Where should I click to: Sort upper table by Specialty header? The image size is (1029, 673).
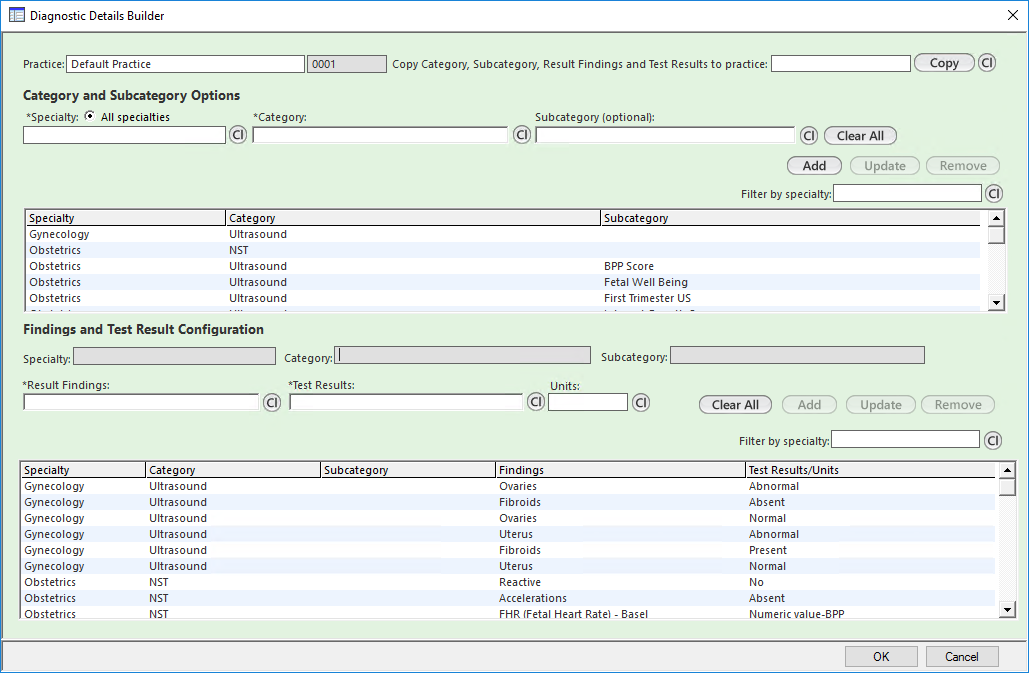click(125, 218)
